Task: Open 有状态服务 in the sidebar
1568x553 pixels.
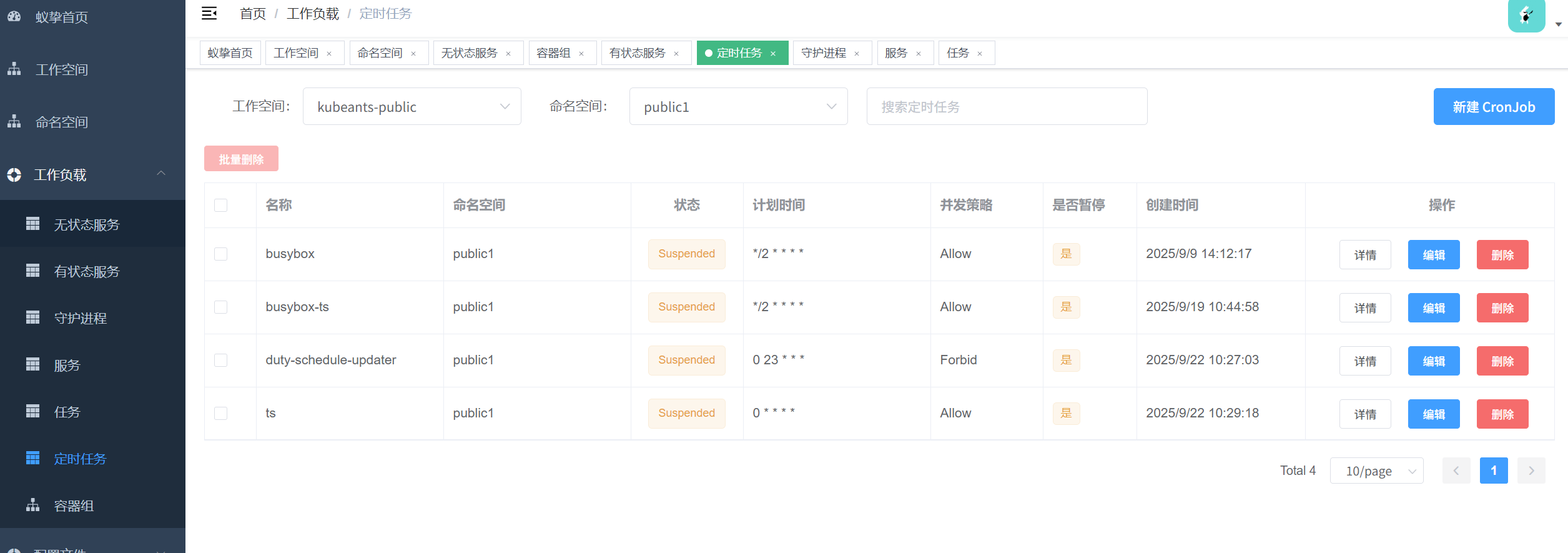Action: (x=86, y=272)
